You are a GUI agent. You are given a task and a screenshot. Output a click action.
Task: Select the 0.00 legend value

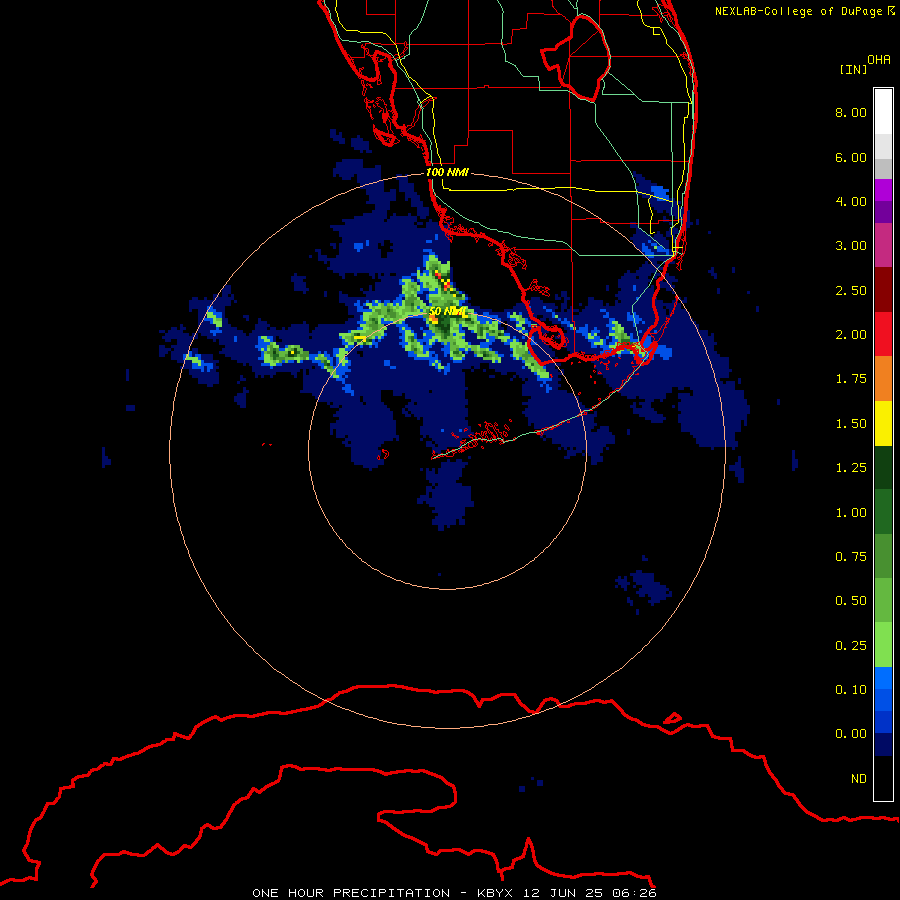click(851, 734)
